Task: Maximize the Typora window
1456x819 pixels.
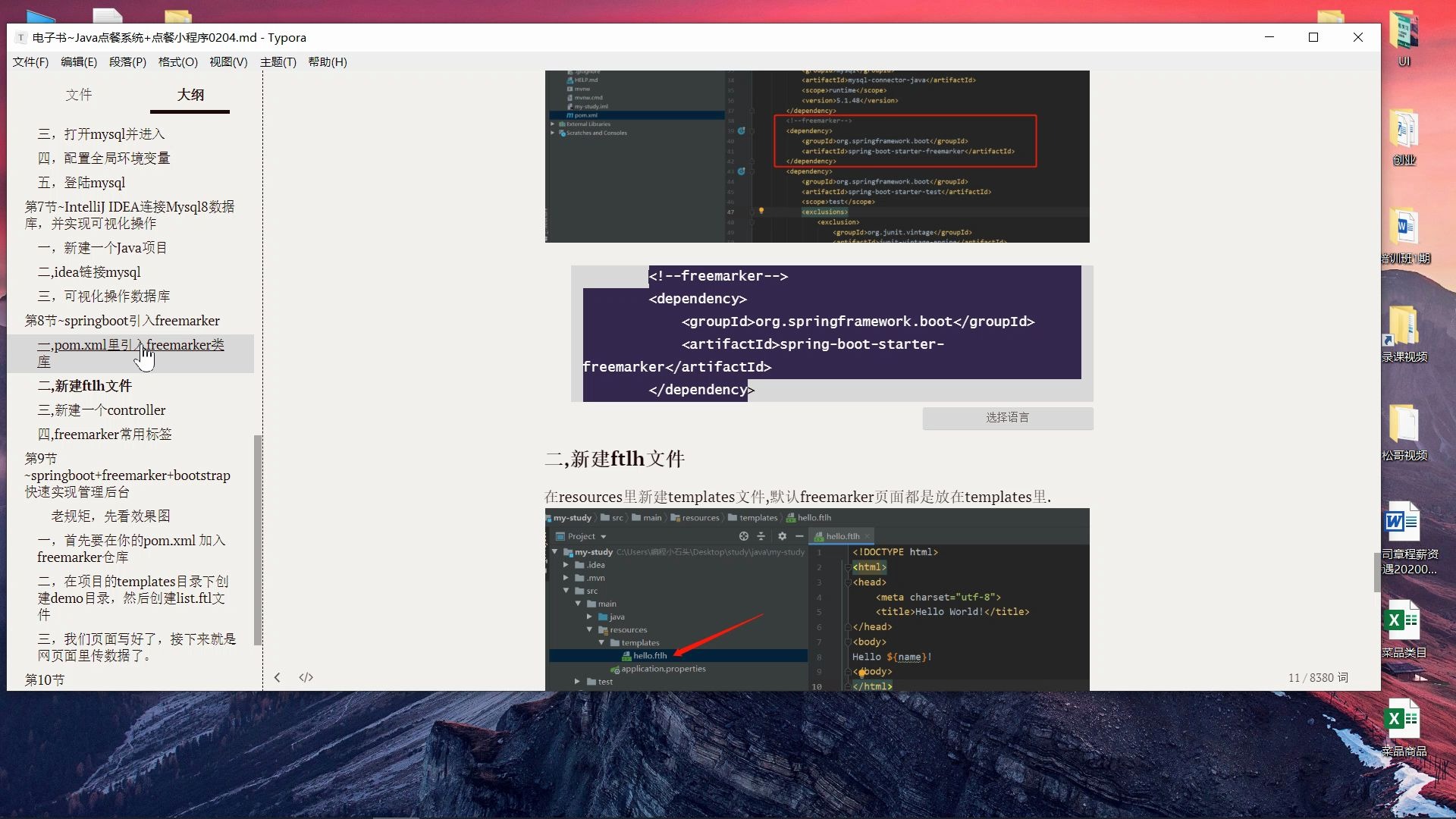Action: [x=1313, y=37]
